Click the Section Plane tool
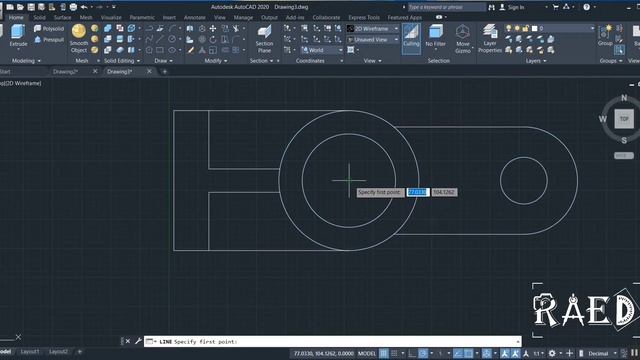This screenshot has width=640, height=360. pos(264,39)
